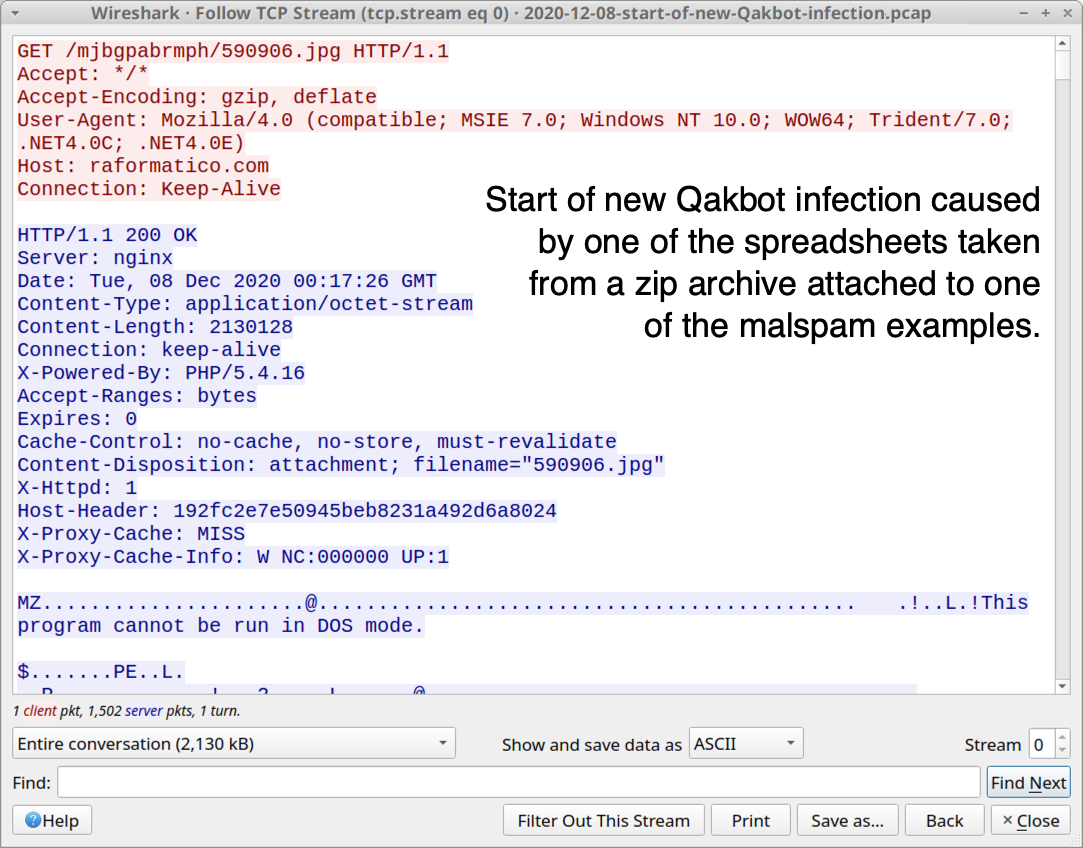Click the Connection: Keep-Alive request line

(x=148, y=189)
